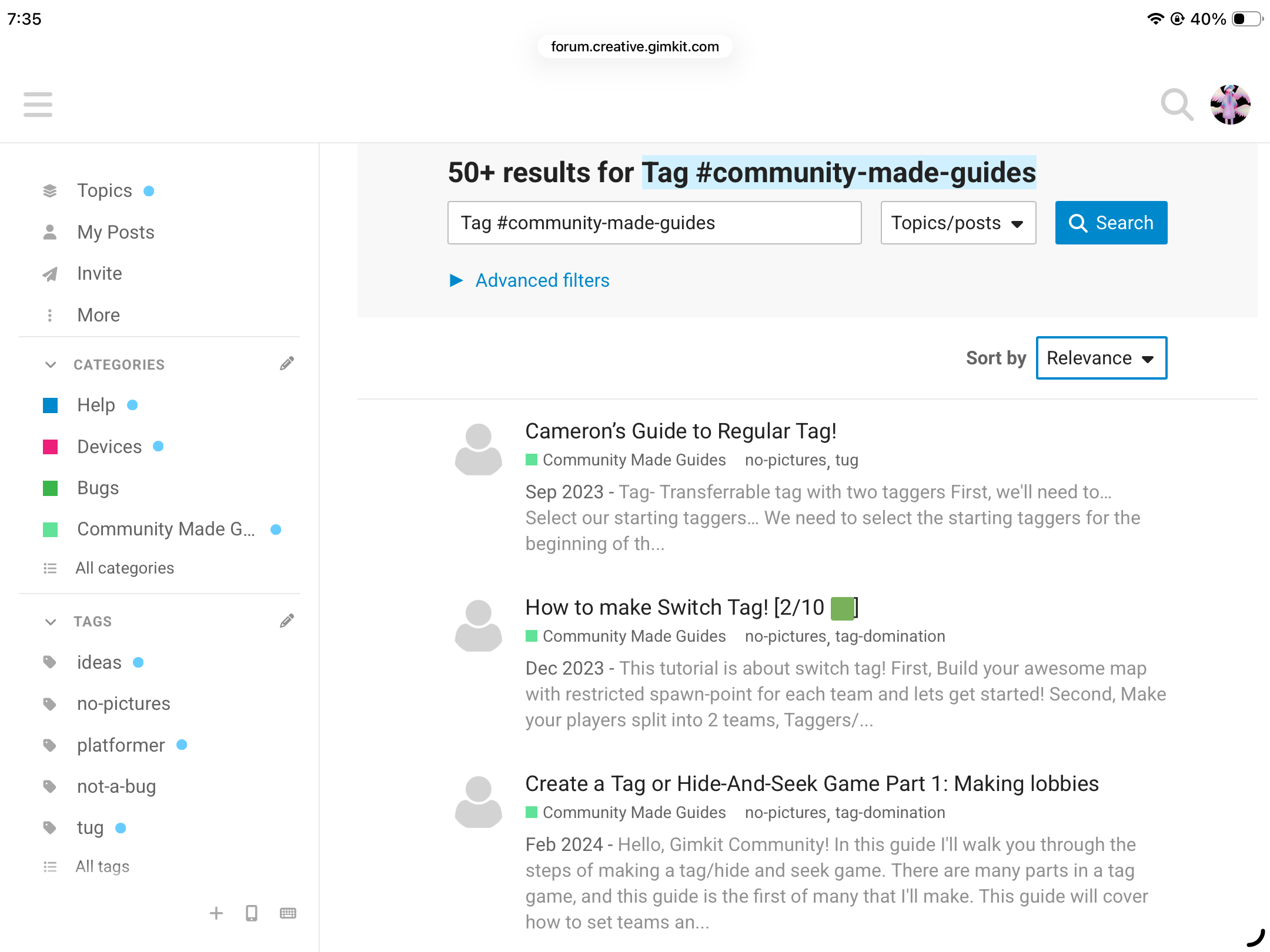The height and width of the screenshot is (952, 1270).
Task: Click the keyboard shortcuts icon
Action: pos(288,913)
